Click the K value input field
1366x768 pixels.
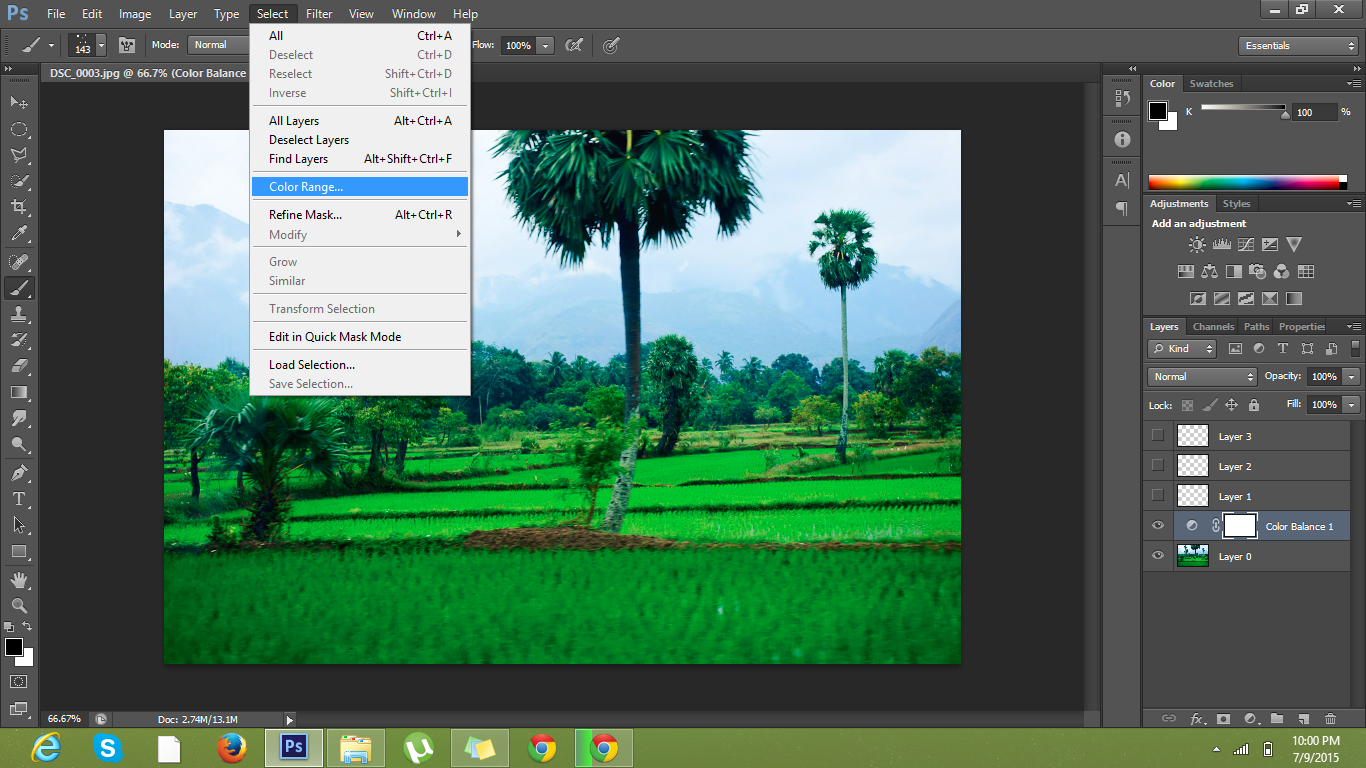coord(1314,113)
